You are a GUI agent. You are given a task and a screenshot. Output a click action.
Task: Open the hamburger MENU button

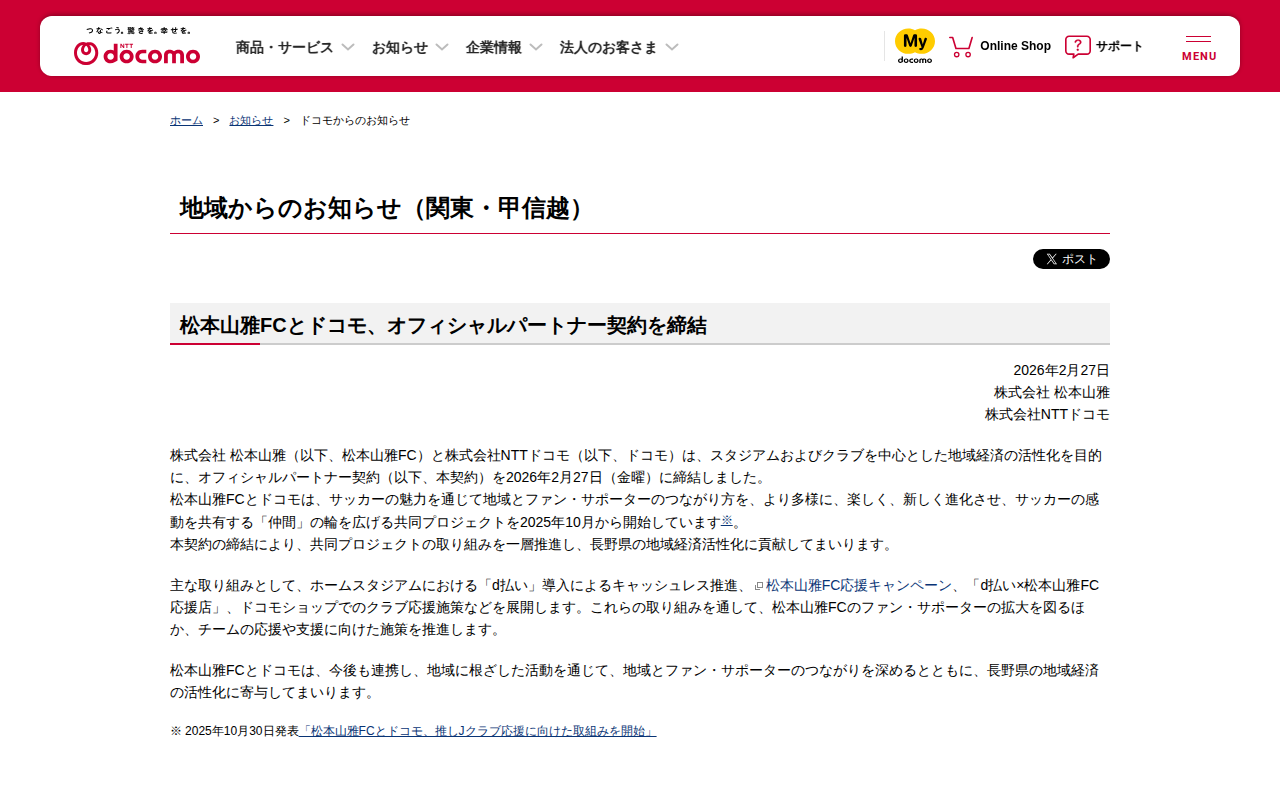pyautogui.click(x=1199, y=47)
